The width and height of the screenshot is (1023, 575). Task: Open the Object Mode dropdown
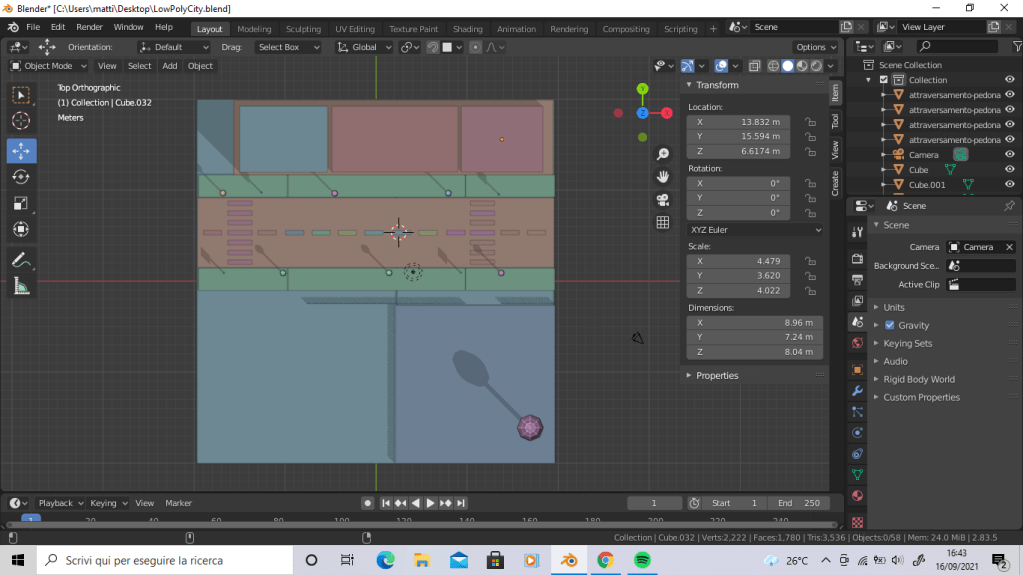coord(49,66)
